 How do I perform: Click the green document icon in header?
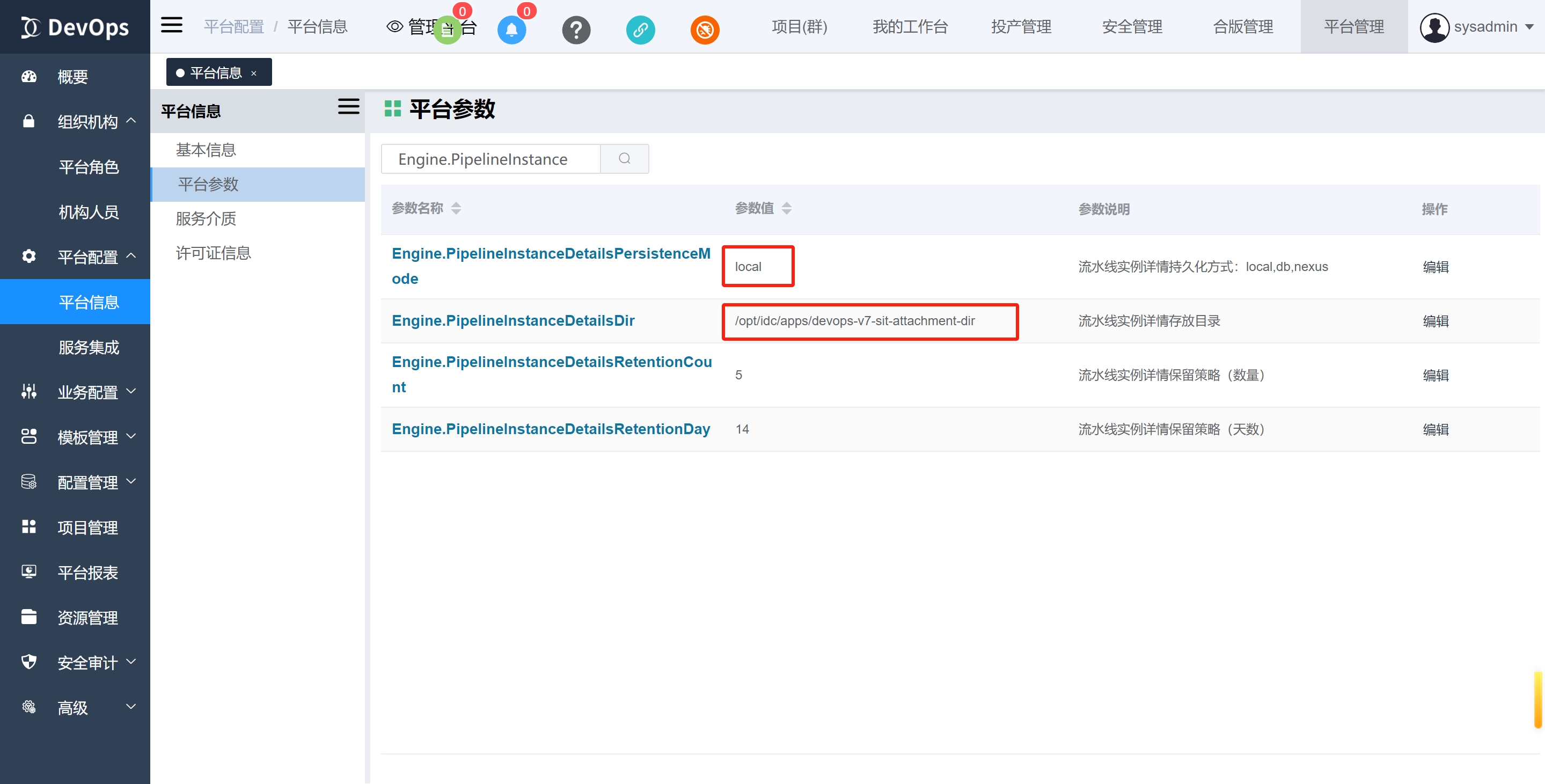[x=447, y=30]
